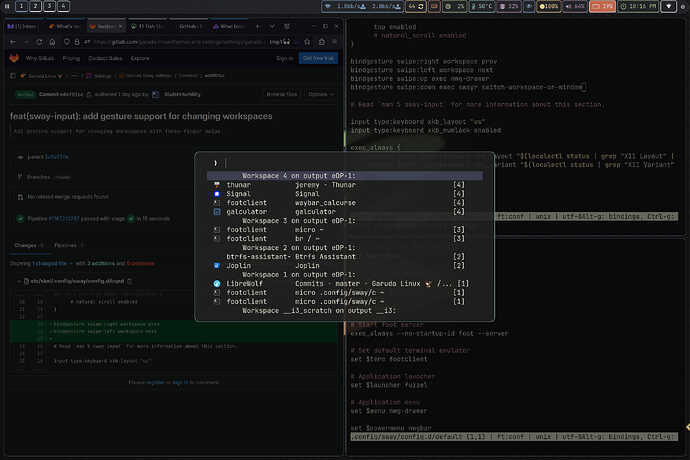Switch to workspace 4 in the top bar
The height and width of the screenshot is (460, 690).
(63, 6)
